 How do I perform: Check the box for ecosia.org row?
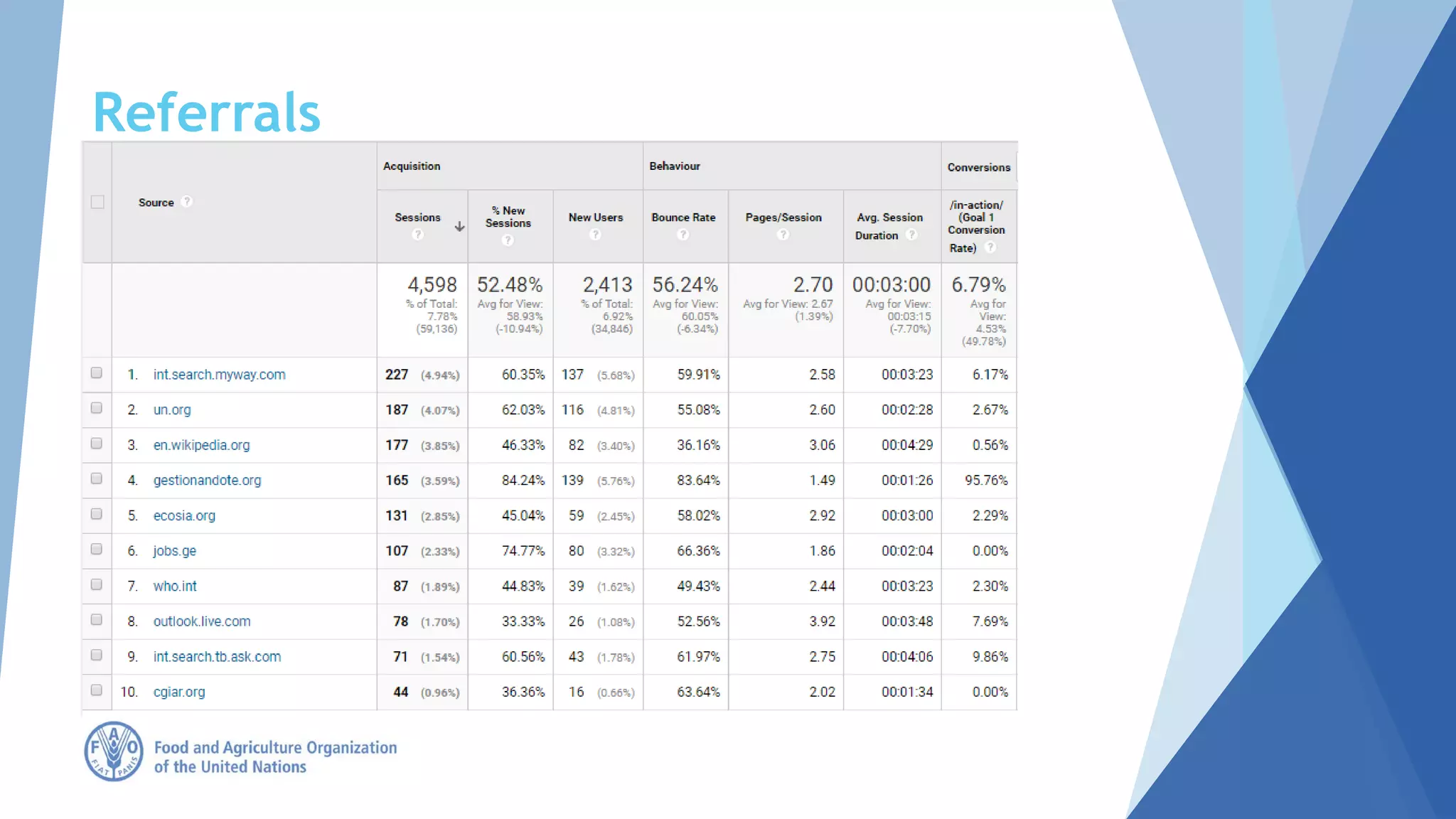point(97,514)
